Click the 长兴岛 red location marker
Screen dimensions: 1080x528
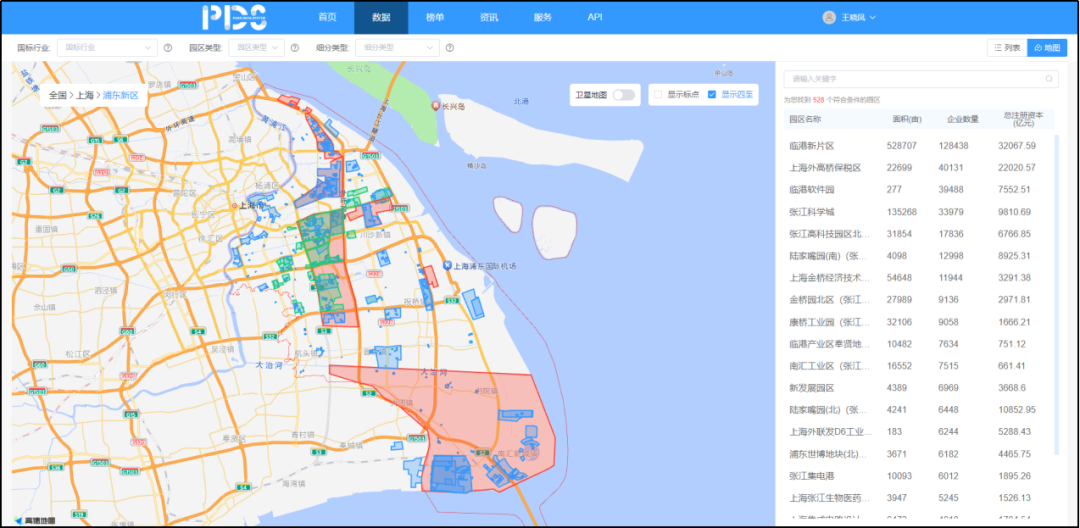coord(435,105)
